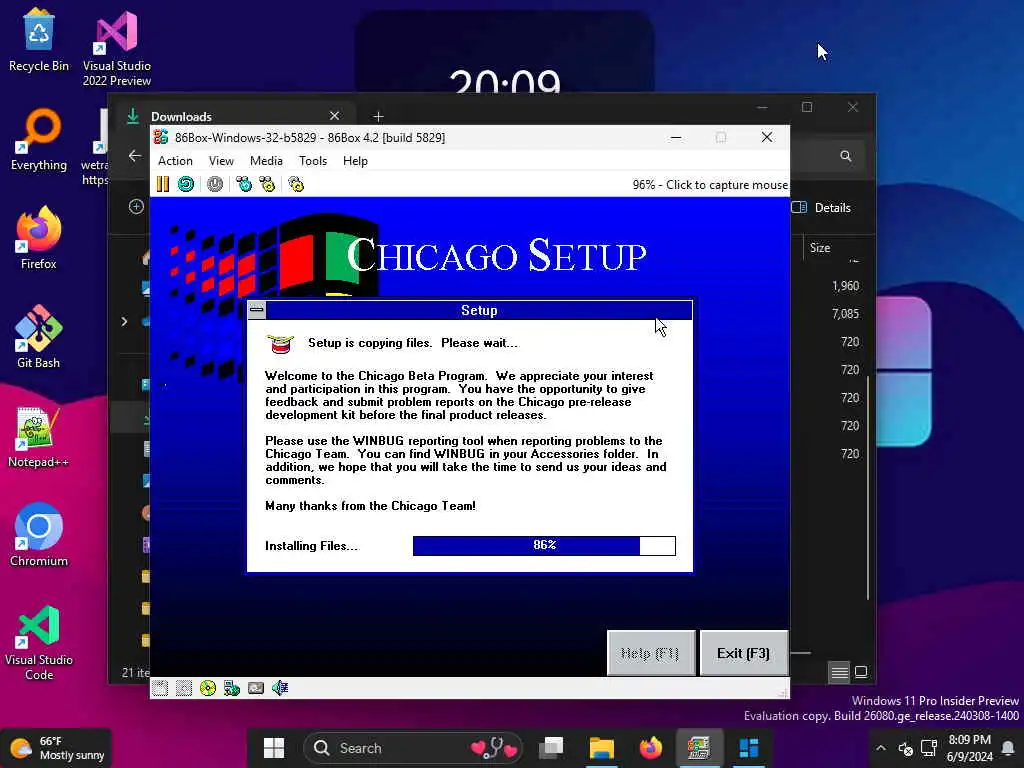Show hidden system tray icons chevron
This screenshot has height=768, width=1024.
(x=881, y=748)
